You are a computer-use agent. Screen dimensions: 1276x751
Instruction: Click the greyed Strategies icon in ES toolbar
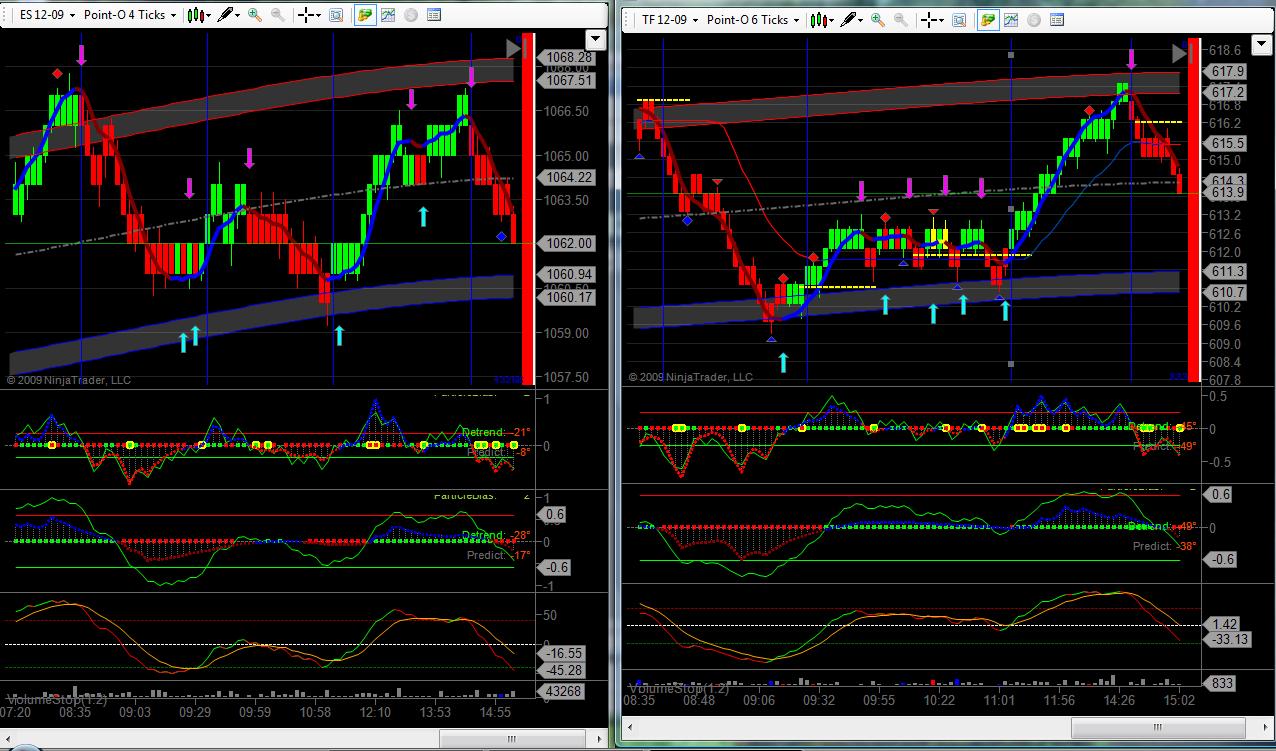pos(410,15)
